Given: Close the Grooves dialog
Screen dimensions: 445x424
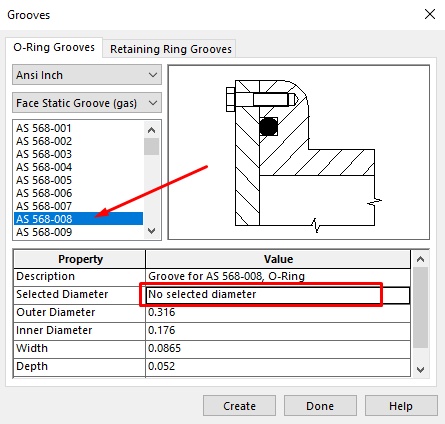Looking at the screenshot, I should coord(430,14).
